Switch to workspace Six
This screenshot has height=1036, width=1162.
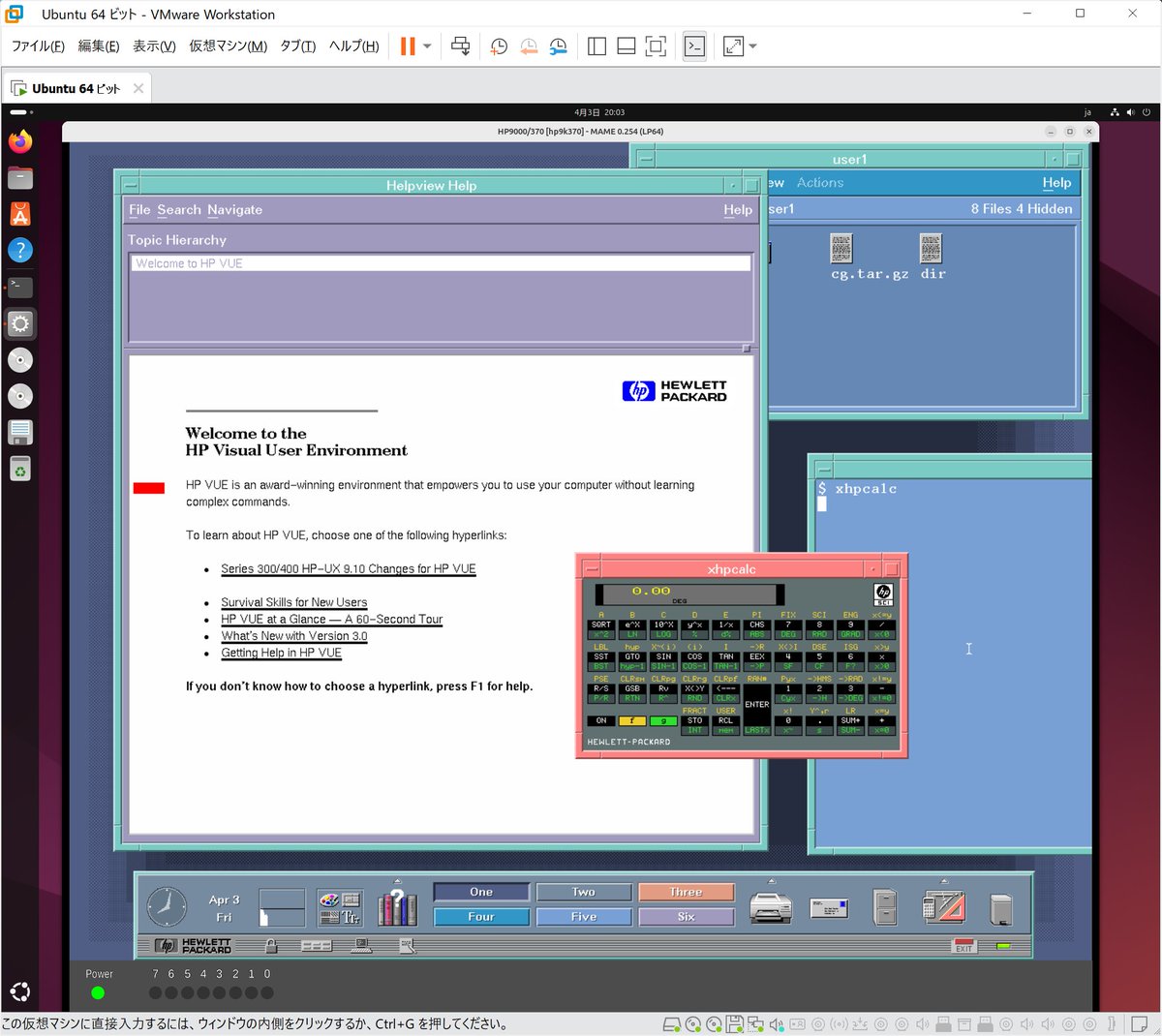coord(686,916)
